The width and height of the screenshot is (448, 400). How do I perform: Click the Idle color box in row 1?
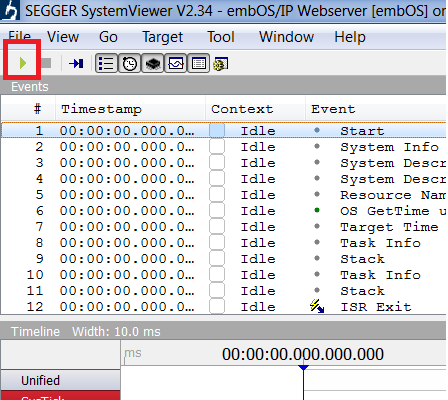[217, 130]
